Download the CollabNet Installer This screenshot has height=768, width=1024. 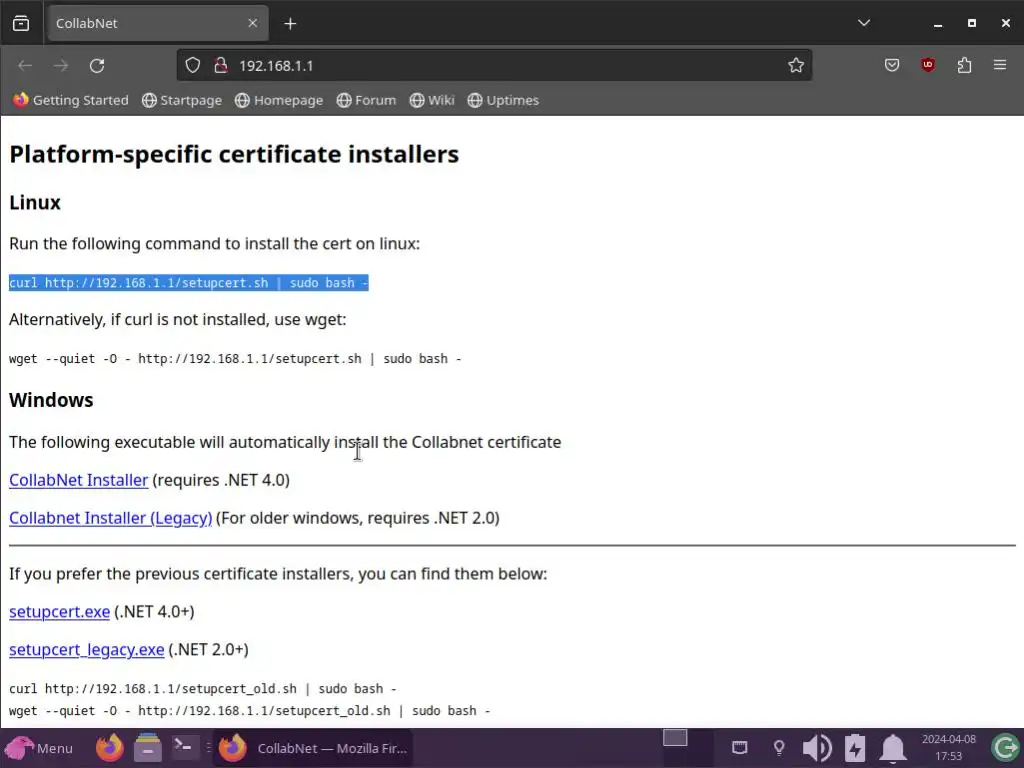pos(78,480)
